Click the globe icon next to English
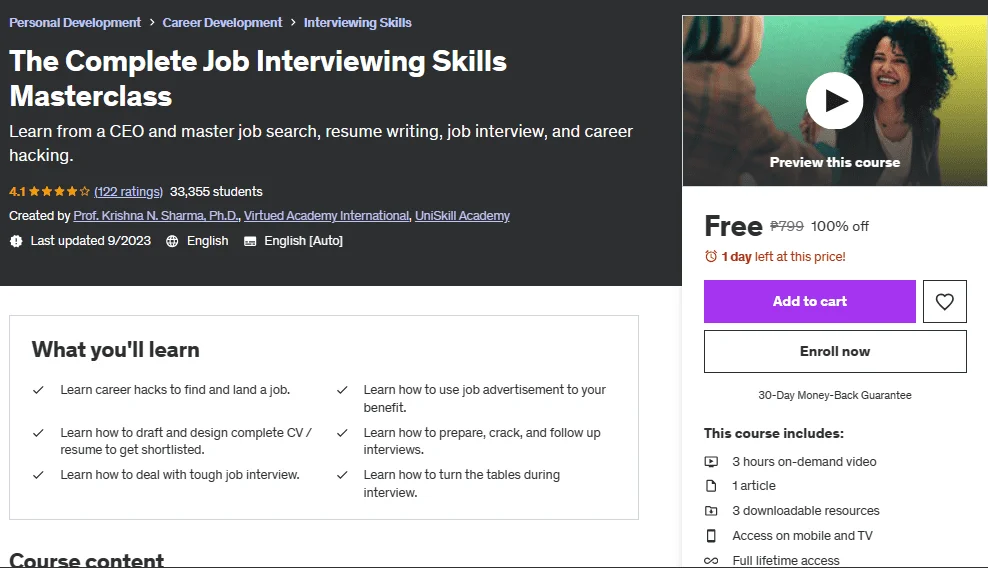 tap(172, 241)
